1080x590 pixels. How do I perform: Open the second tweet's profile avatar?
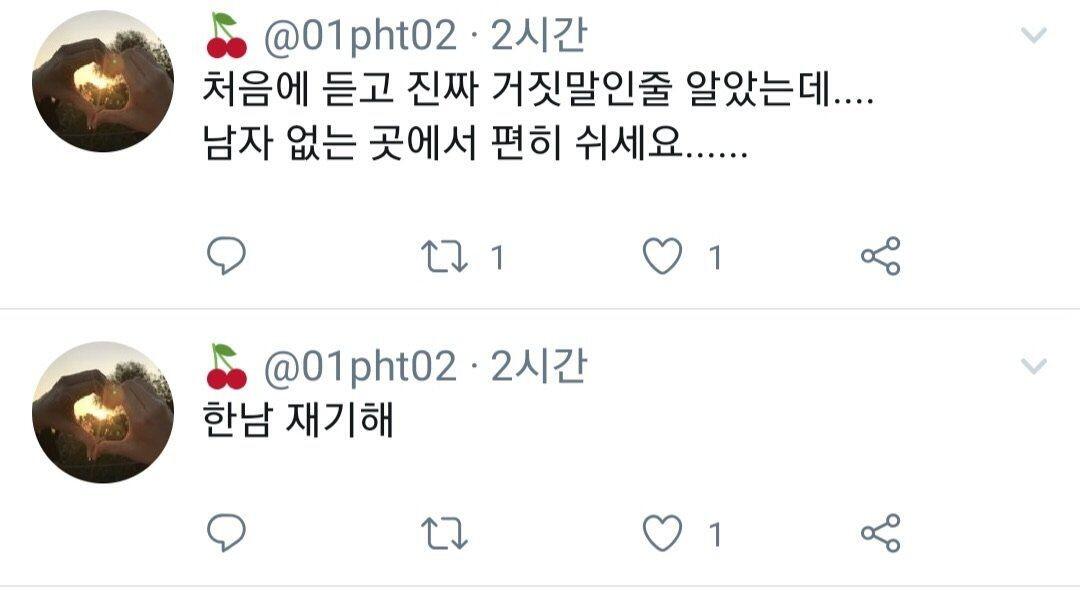pos(103,412)
